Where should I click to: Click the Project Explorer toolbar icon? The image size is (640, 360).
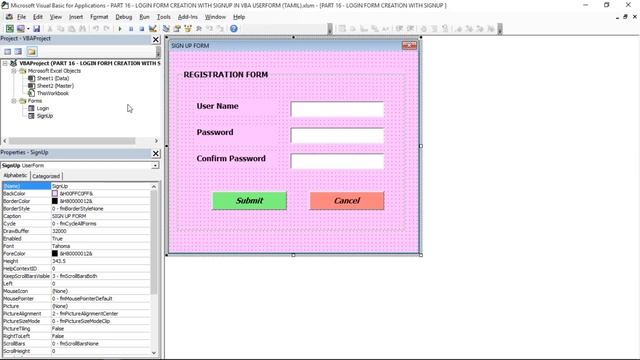tap(166, 29)
